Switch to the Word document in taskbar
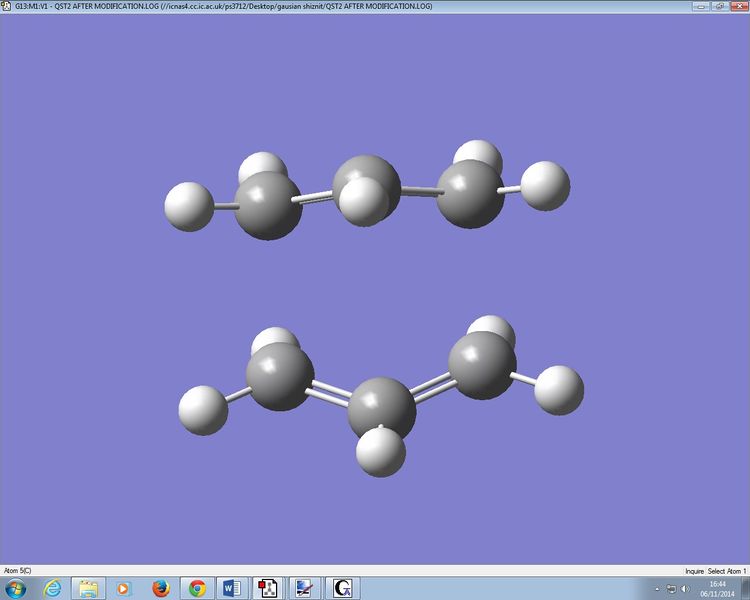750x600 pixels. pyautogui.click(x=232, y=588)
